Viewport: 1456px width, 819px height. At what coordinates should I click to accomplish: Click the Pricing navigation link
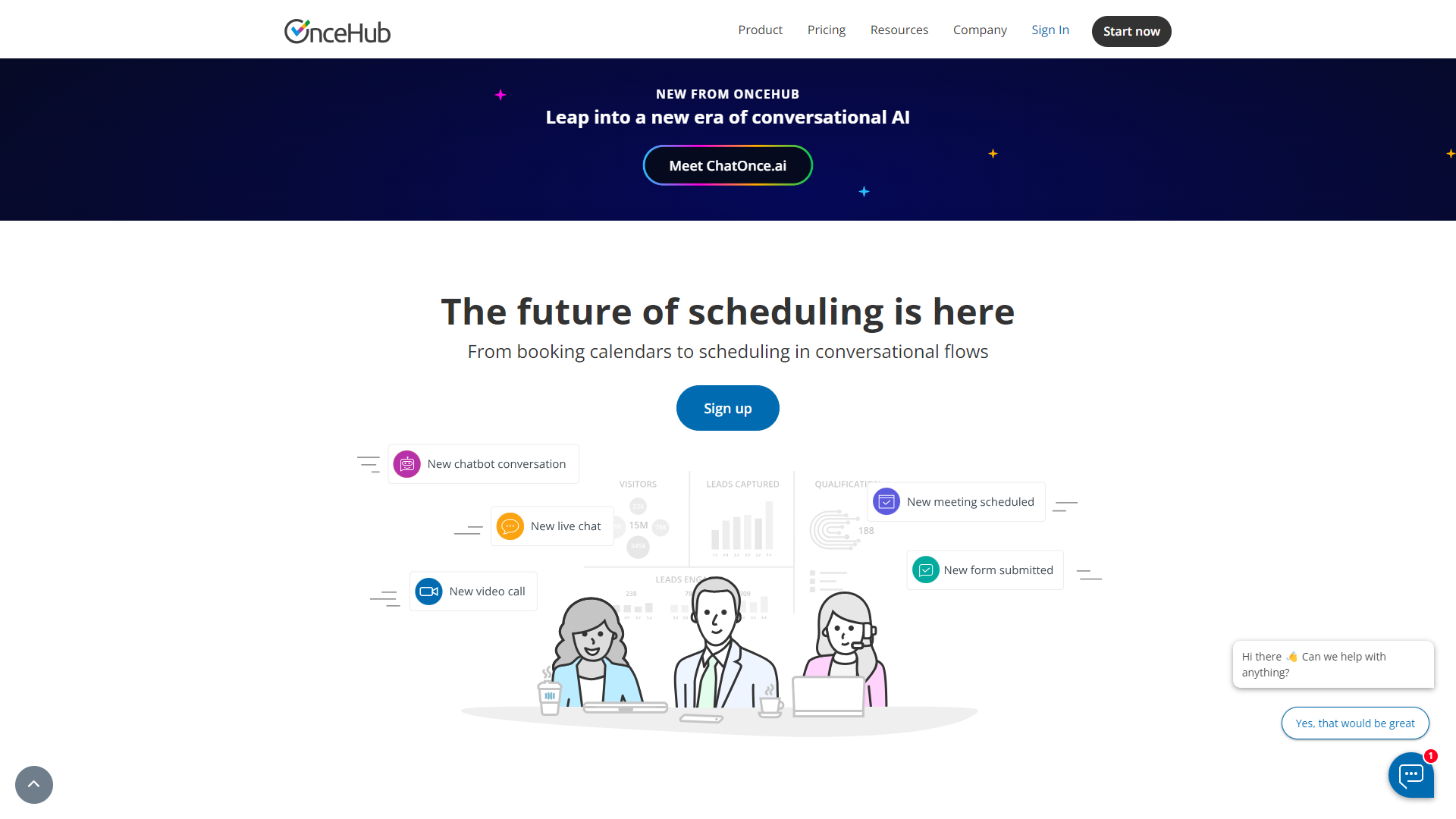tap(826, 29)
